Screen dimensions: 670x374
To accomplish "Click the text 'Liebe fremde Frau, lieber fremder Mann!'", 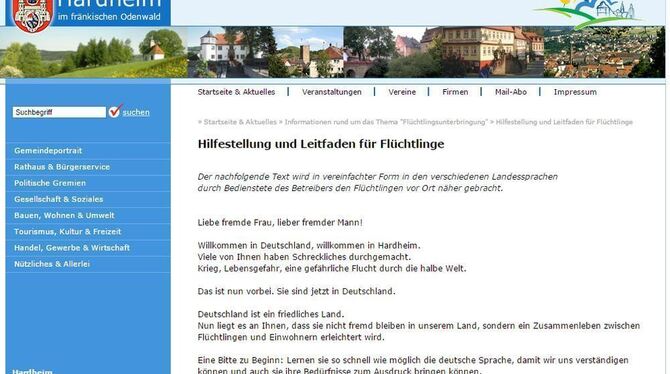I will click(x=280, y=223).
